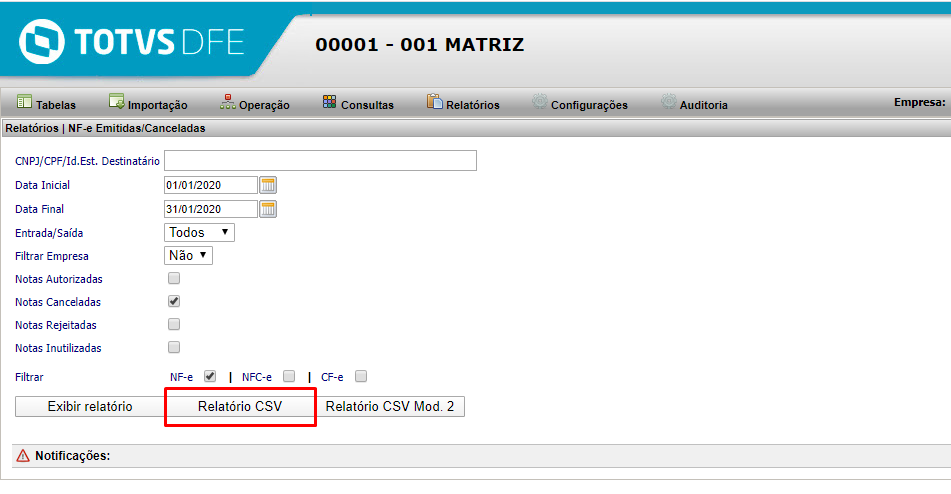The width and height of the screenshot is (951, 494).
Task: Click the Notas Canceladas label
Action: point(58,302)
